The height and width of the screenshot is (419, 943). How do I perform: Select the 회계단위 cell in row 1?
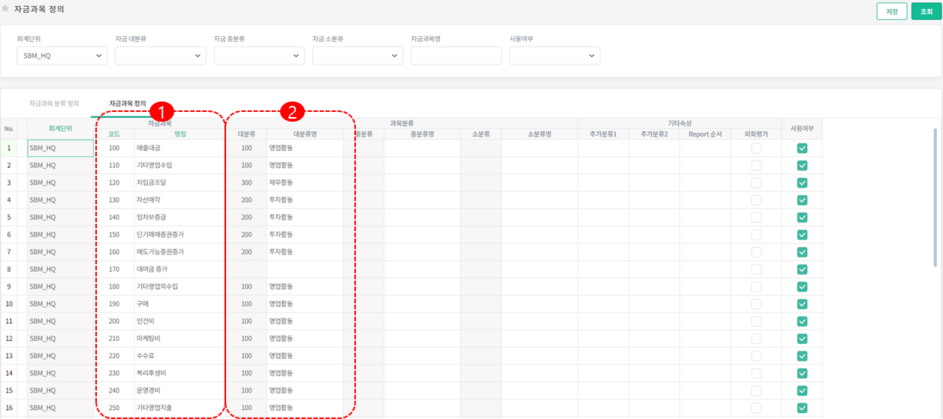(x=61, y=148)
